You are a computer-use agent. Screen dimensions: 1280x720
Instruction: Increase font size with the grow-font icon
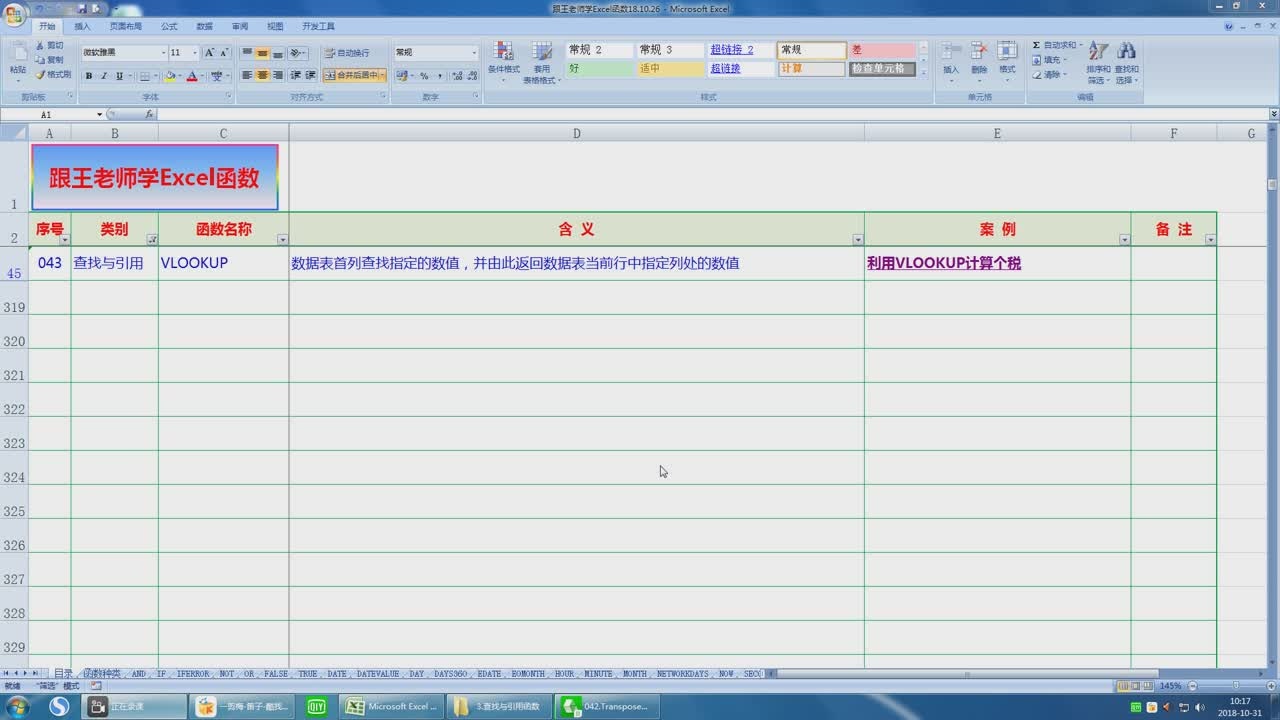click(x=209, y=52)
